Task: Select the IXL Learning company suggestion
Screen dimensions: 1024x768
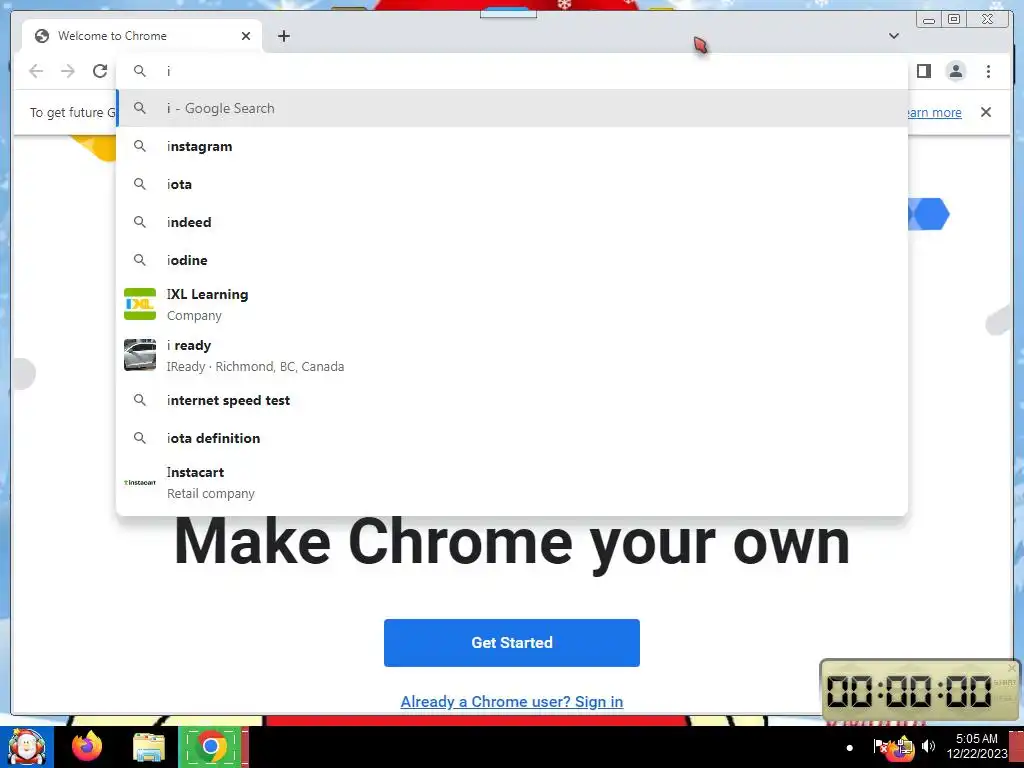Action: (512, 304)
